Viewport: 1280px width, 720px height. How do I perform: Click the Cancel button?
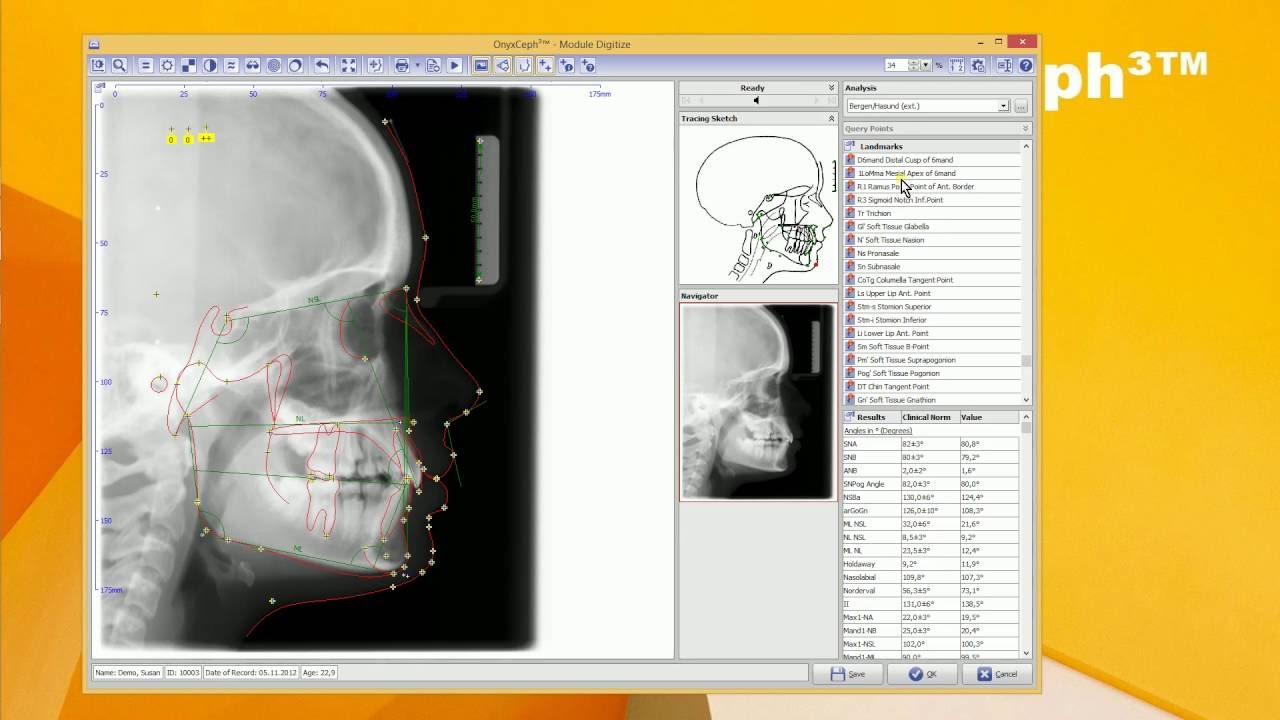click(997, 674)
